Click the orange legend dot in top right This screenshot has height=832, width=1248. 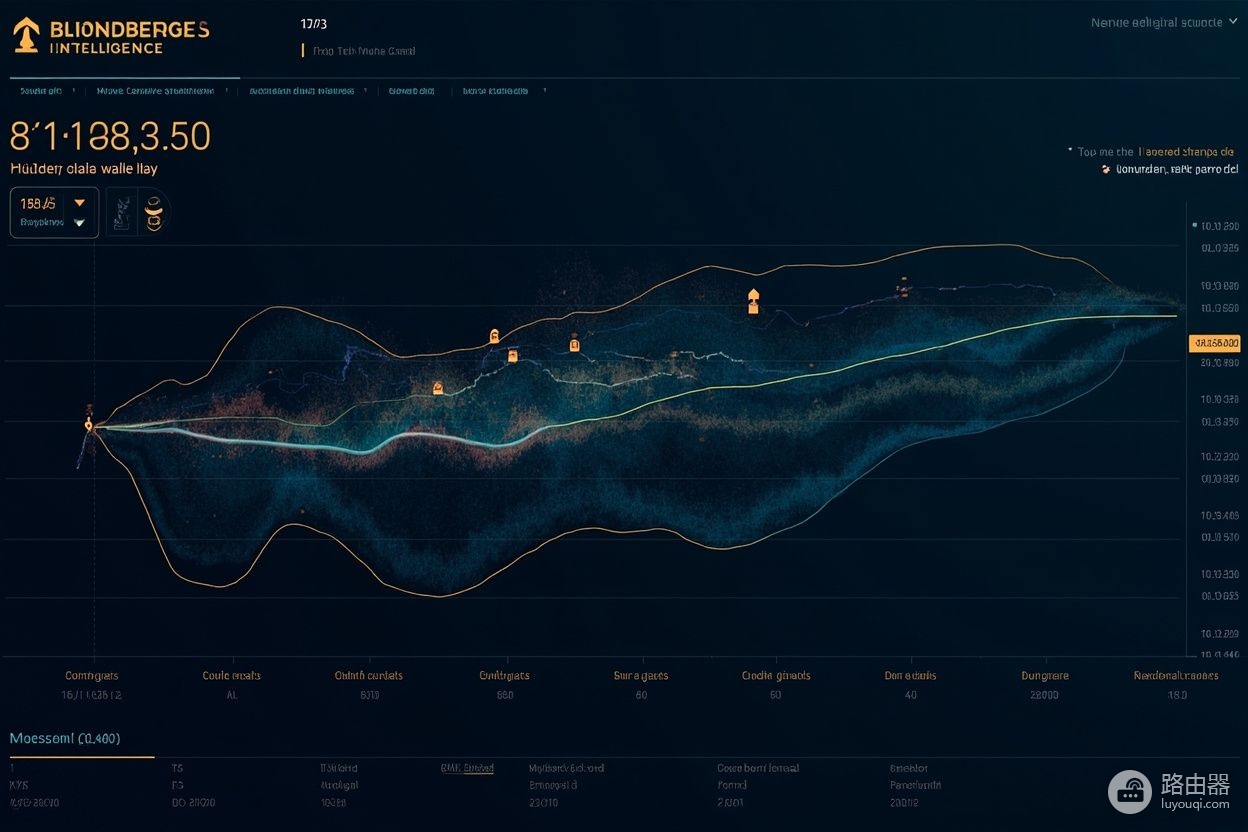click(x=1105, y=170)
